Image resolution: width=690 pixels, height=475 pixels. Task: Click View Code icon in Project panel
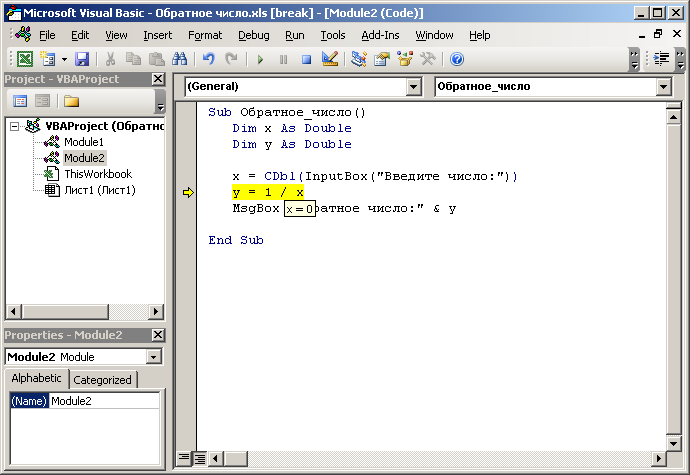[x=20, y=101]
